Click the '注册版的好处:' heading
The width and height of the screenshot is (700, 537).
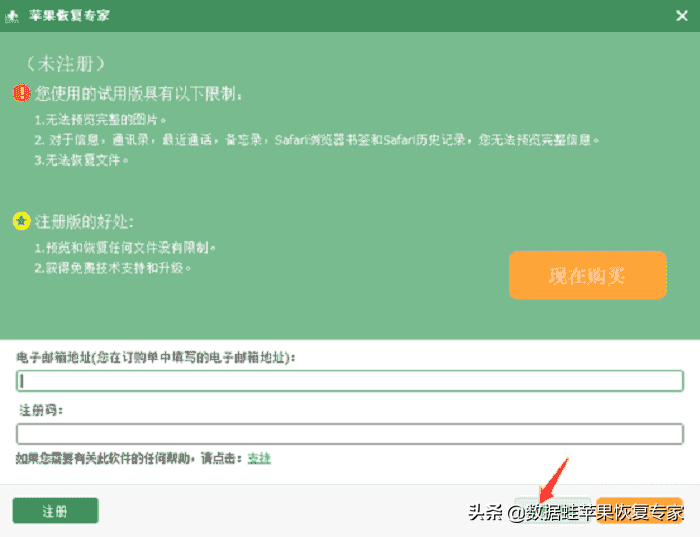click(84, 221)
